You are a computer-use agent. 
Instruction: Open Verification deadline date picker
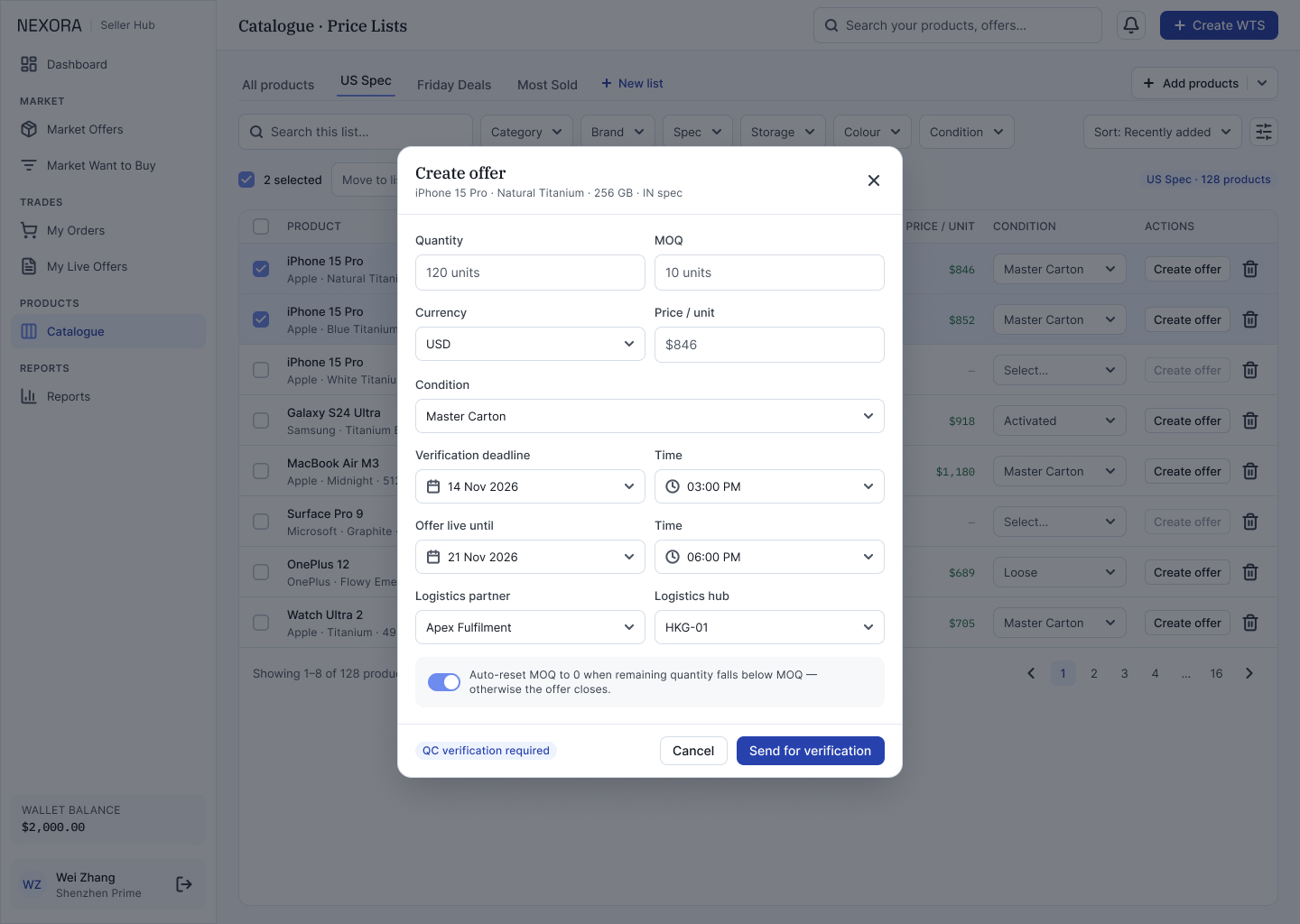[530, 486]
